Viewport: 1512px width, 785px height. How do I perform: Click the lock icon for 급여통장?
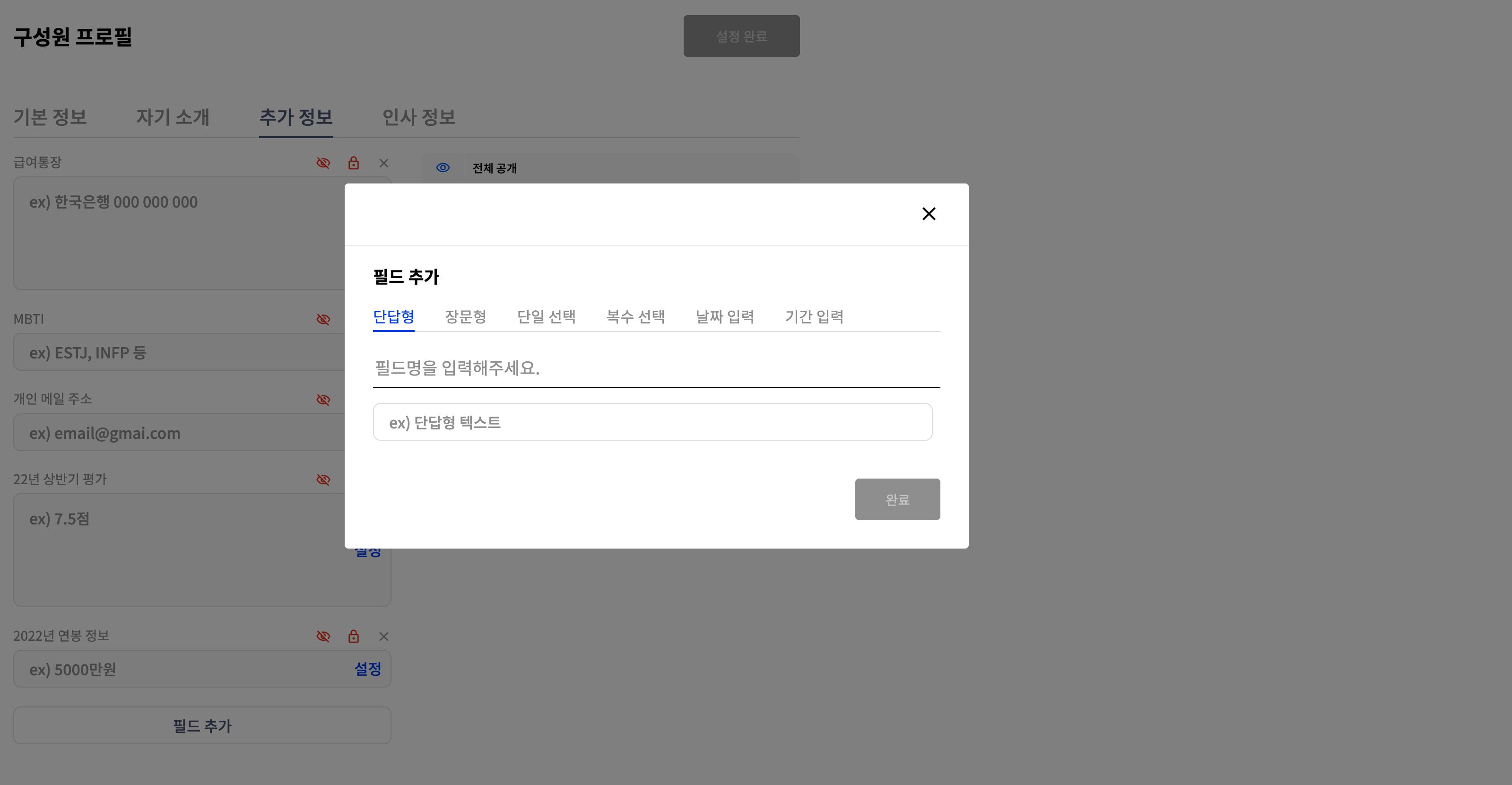[x=353, y=163]
